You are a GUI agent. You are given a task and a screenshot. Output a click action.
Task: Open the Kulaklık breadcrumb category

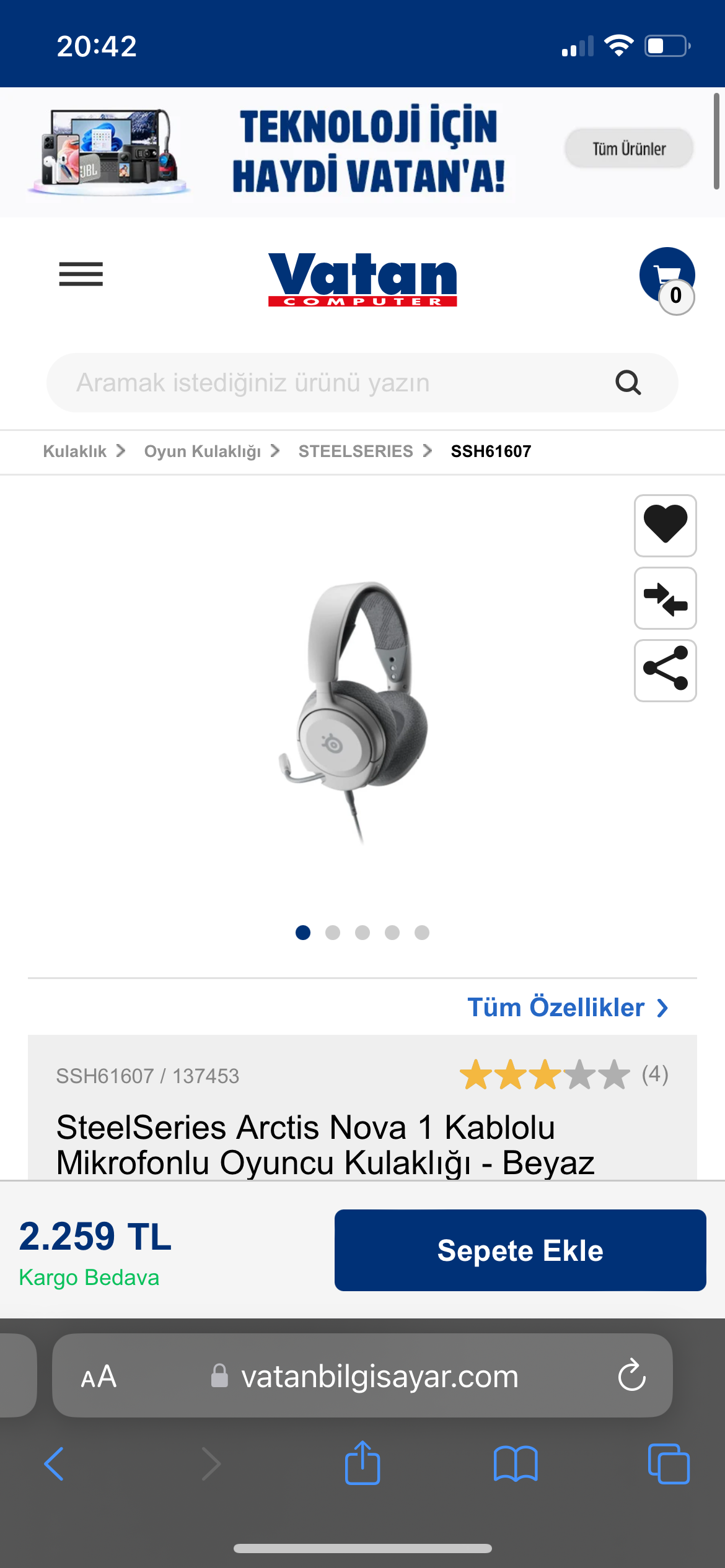click(75, 451)
